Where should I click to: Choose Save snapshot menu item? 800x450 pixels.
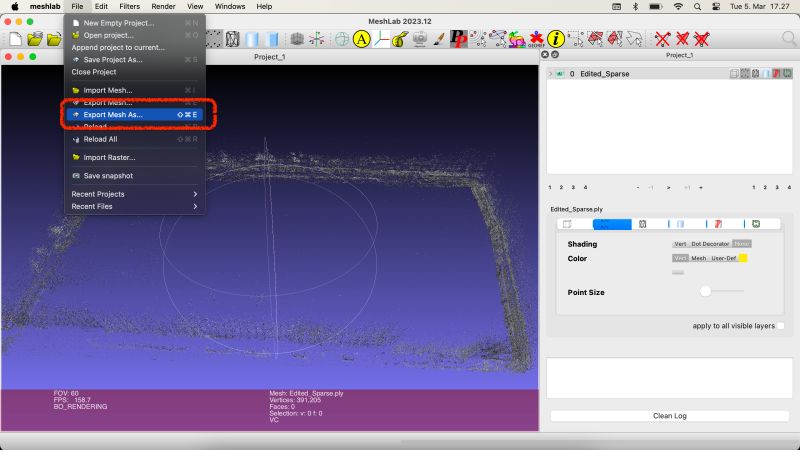tap(135, 176)
